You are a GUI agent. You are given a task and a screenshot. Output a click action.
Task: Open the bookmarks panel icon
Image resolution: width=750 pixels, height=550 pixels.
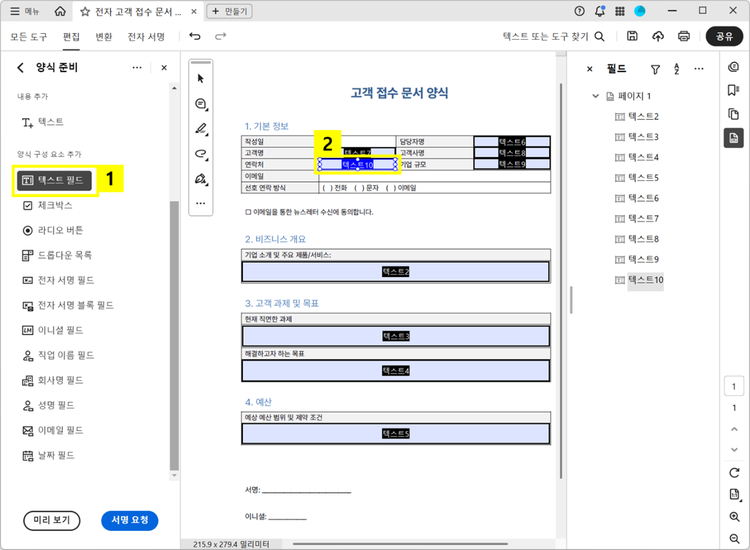click(x=733, y=90)
